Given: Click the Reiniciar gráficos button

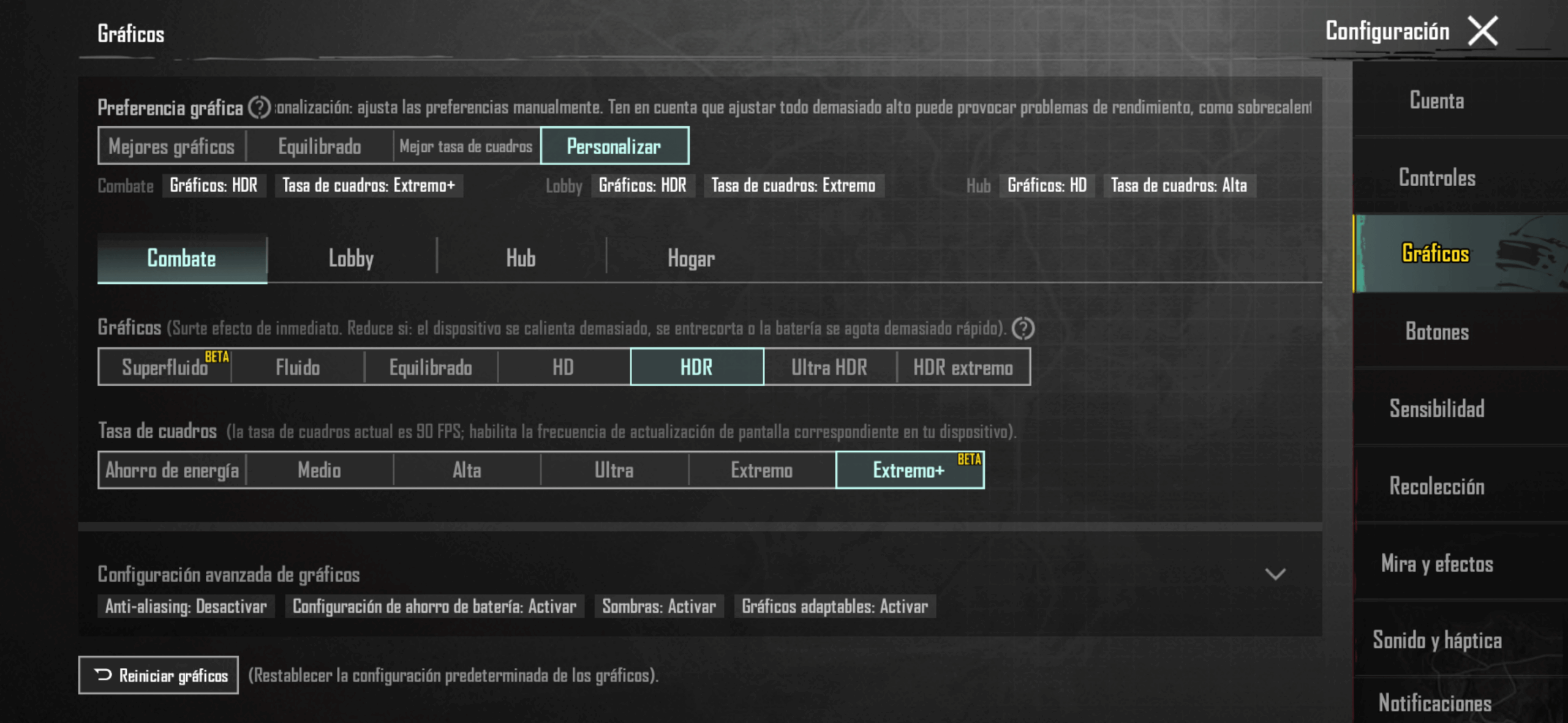Looking at the screenshot, I should [x=159, y=675].
